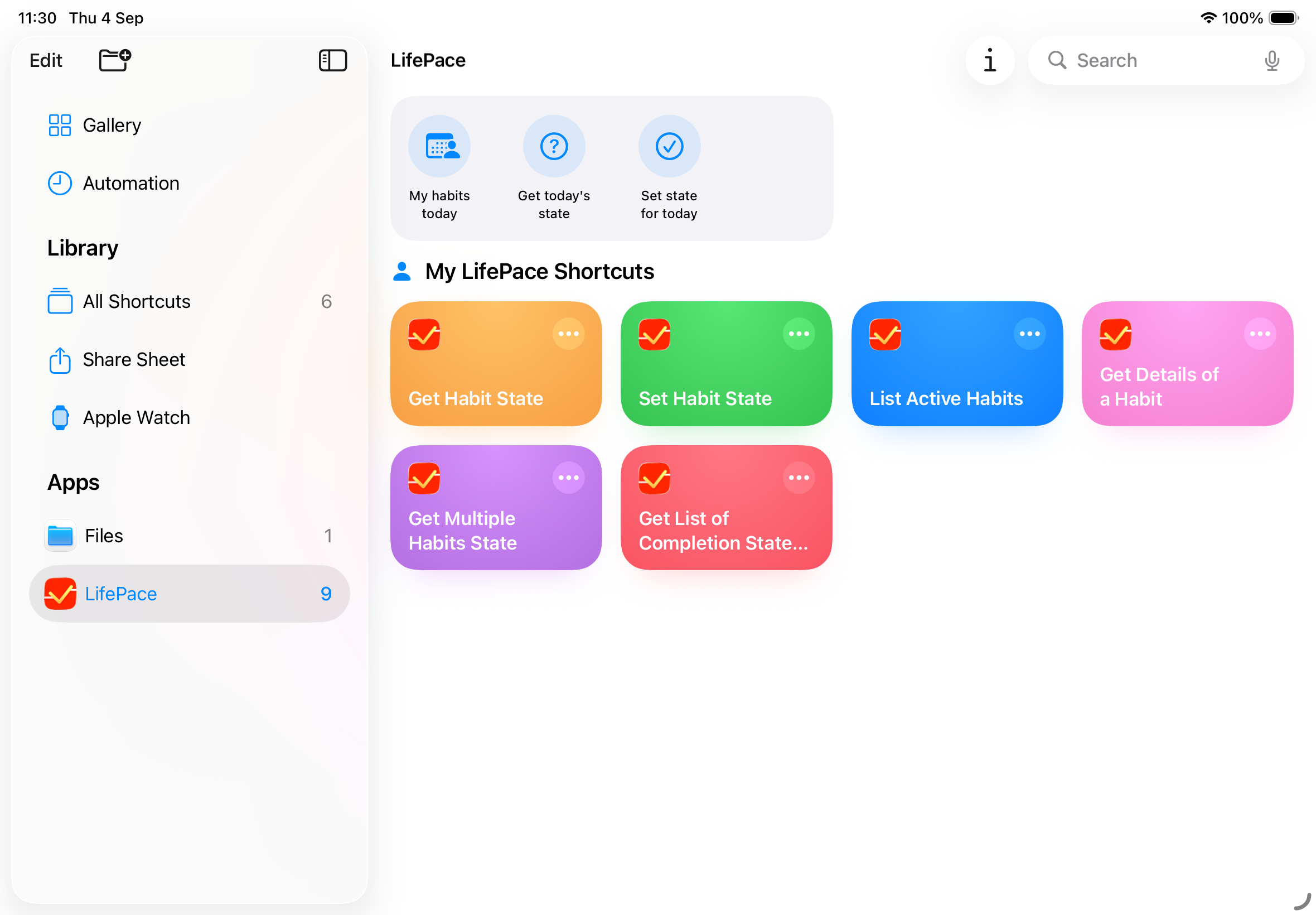Tap app icon on Set Habit State card

click(654, 334)
